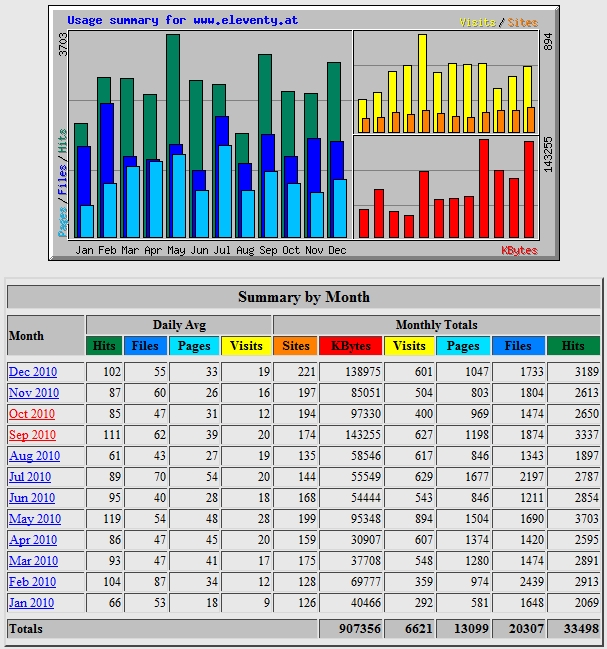Open the May 2010 link

click(x=34, y=519)
